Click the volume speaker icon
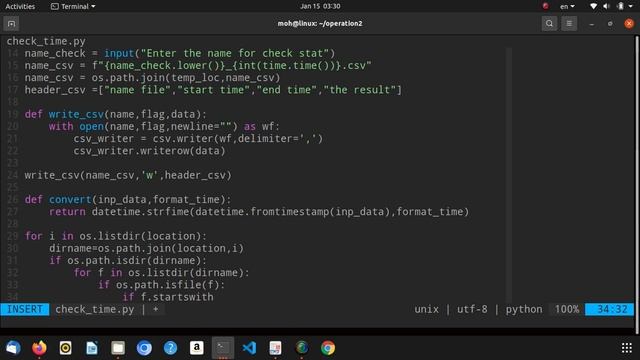Image resolution: width=640 pixels, height=360 pixels. [606, 6]
